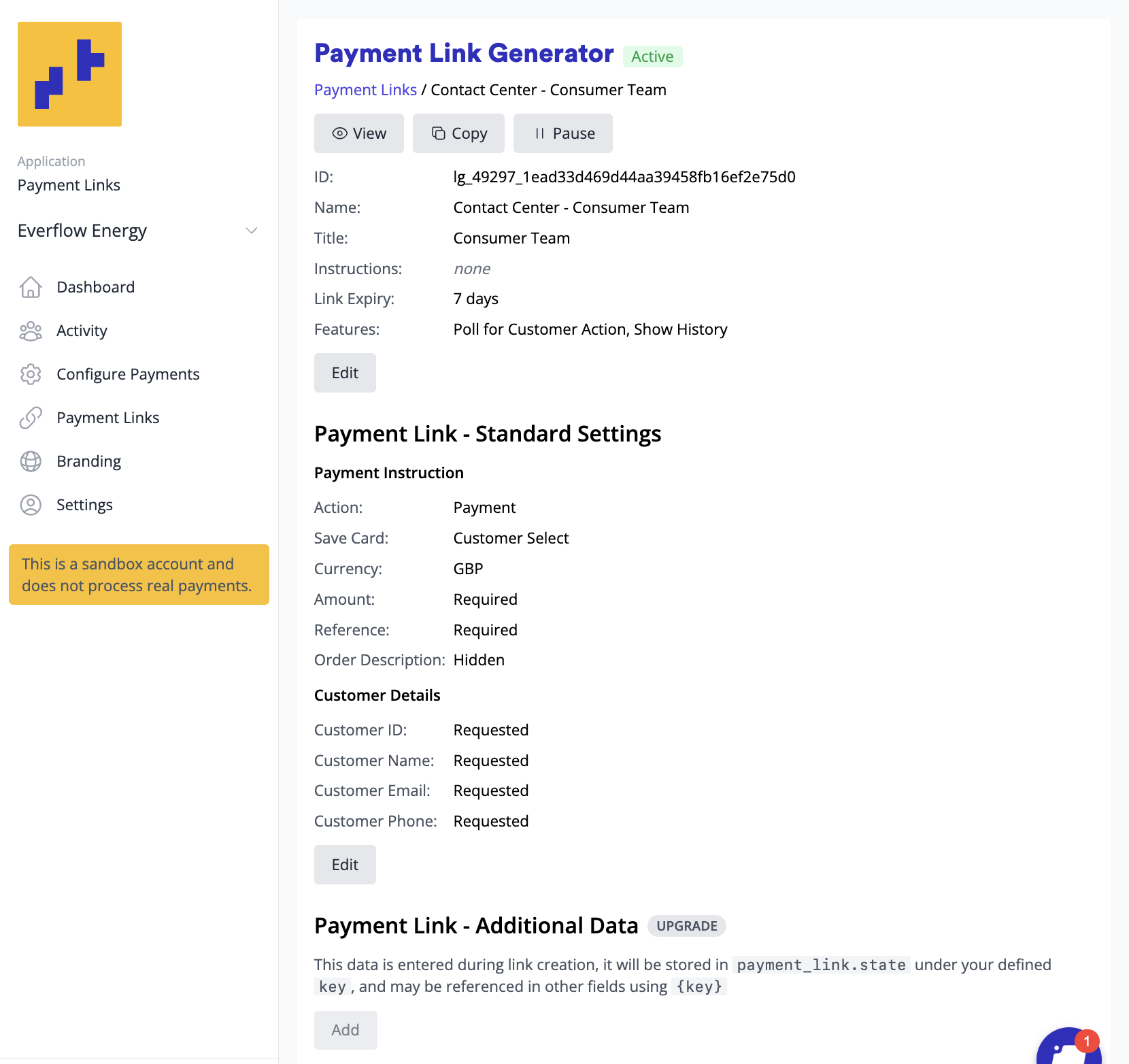Image resolution: width=1129 pixels, height=1064 pixels.
Task: Click the View button with eye icon
Action: click(358, 133)
